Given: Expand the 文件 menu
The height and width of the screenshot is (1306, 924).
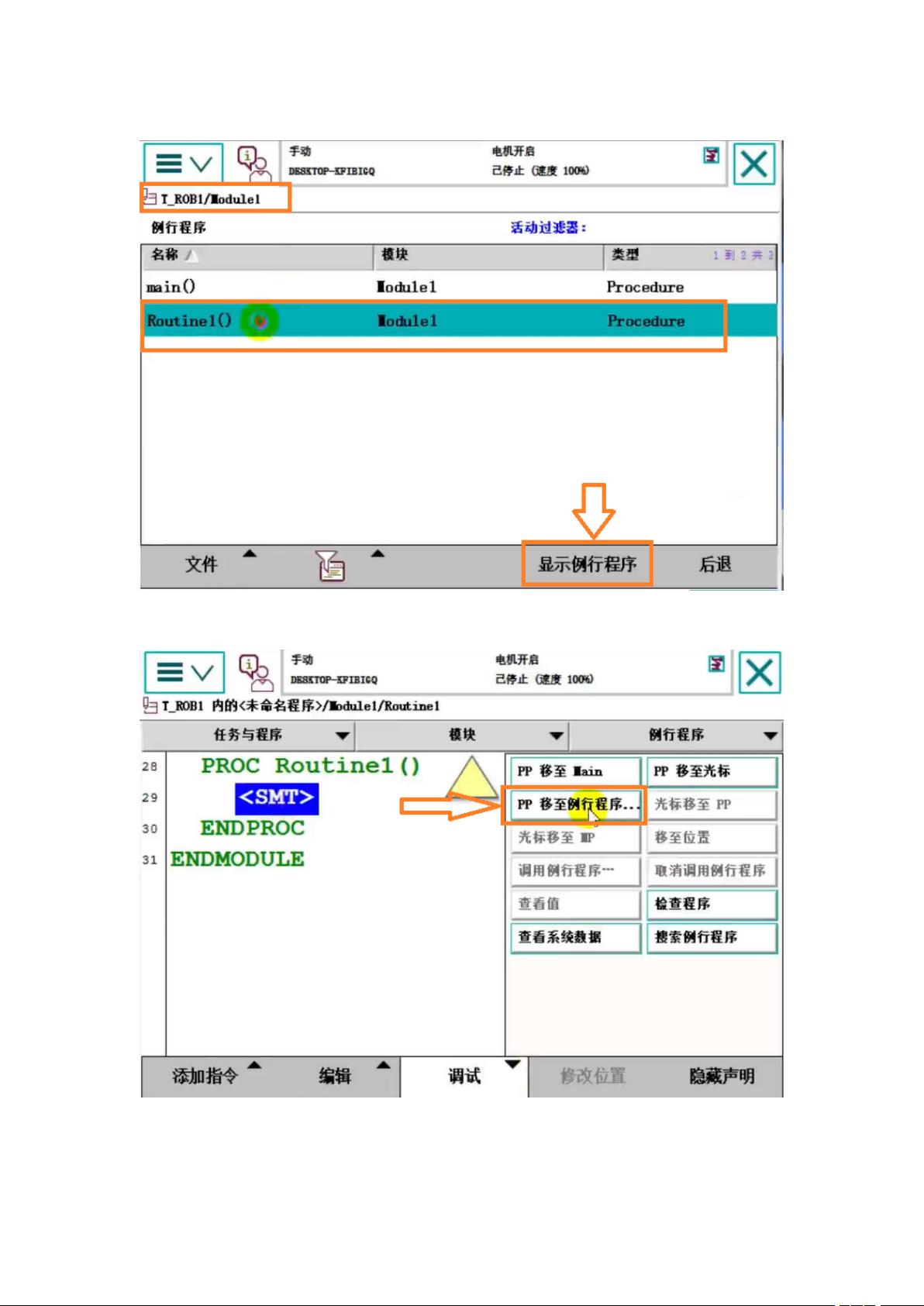Looking at the screenshot, I should (202, 564).
